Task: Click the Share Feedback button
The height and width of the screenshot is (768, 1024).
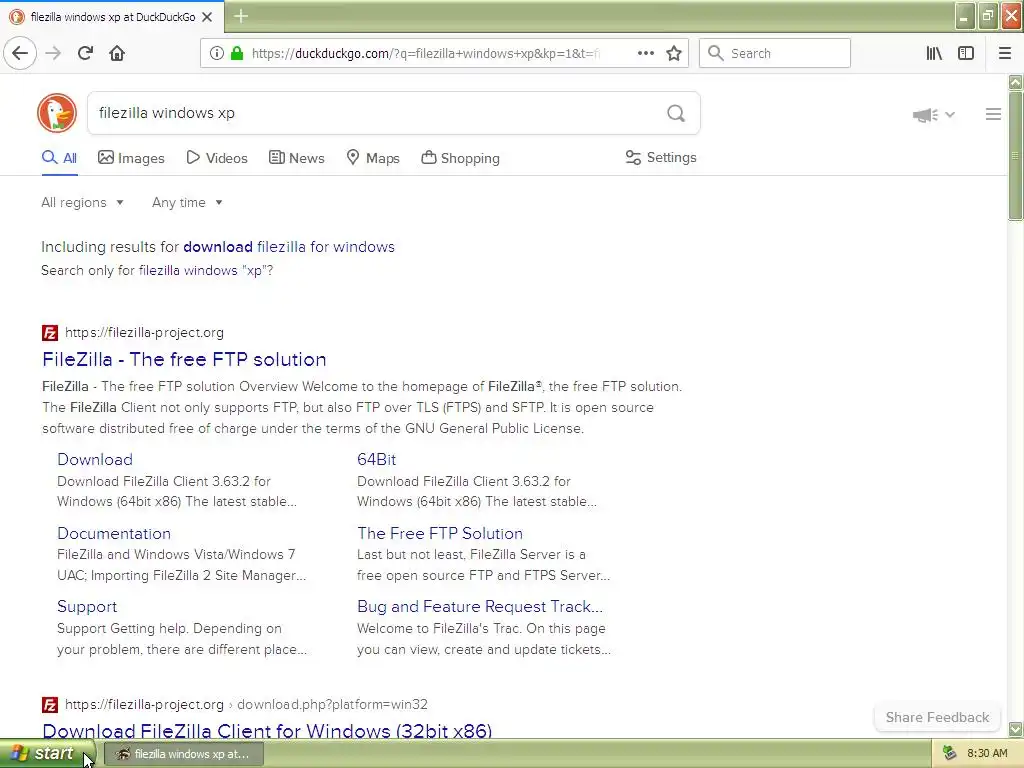Action: 937,717
